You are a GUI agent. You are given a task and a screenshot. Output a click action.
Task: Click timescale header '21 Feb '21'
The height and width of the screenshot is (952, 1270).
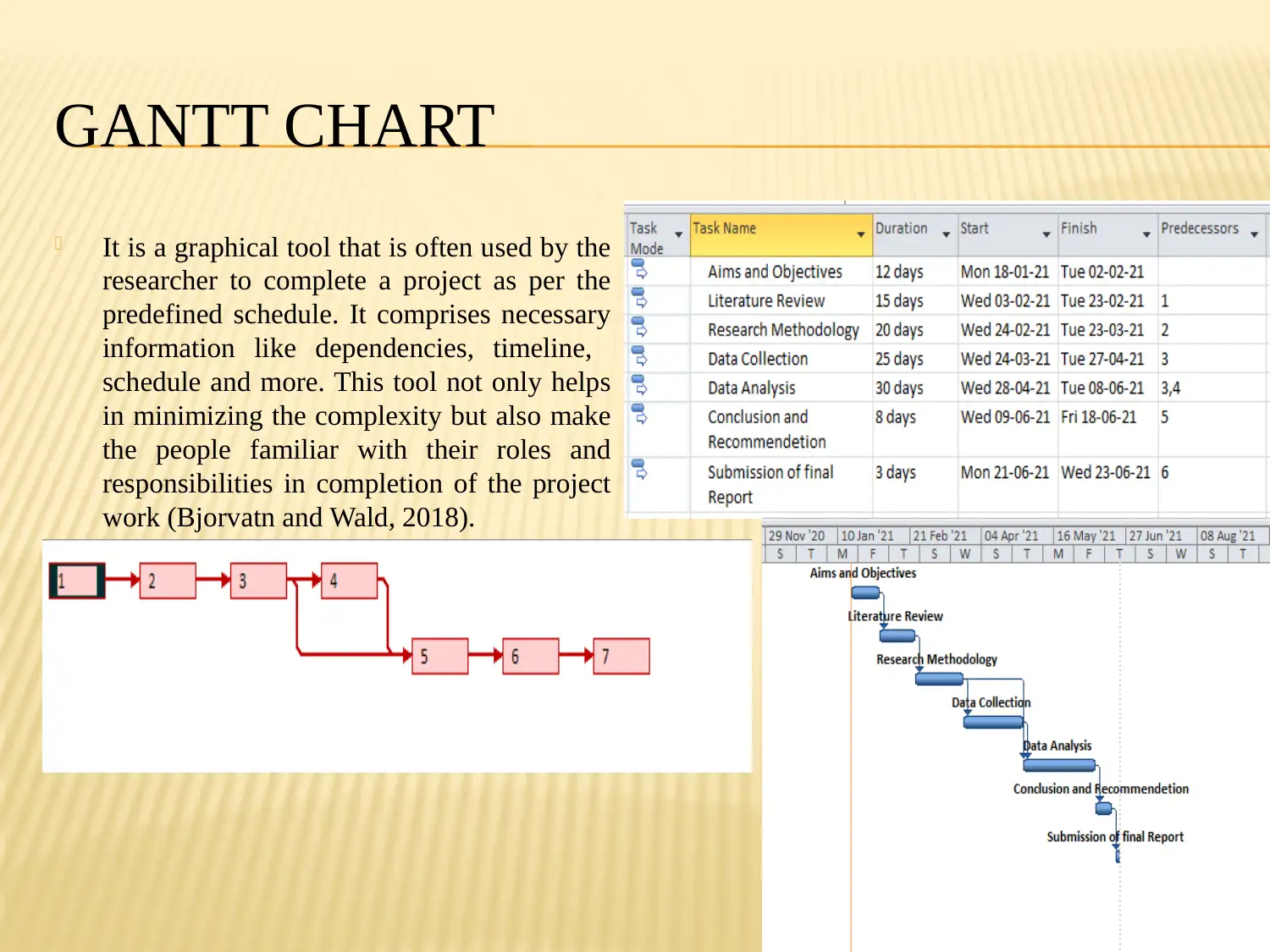tap(945, 536)
